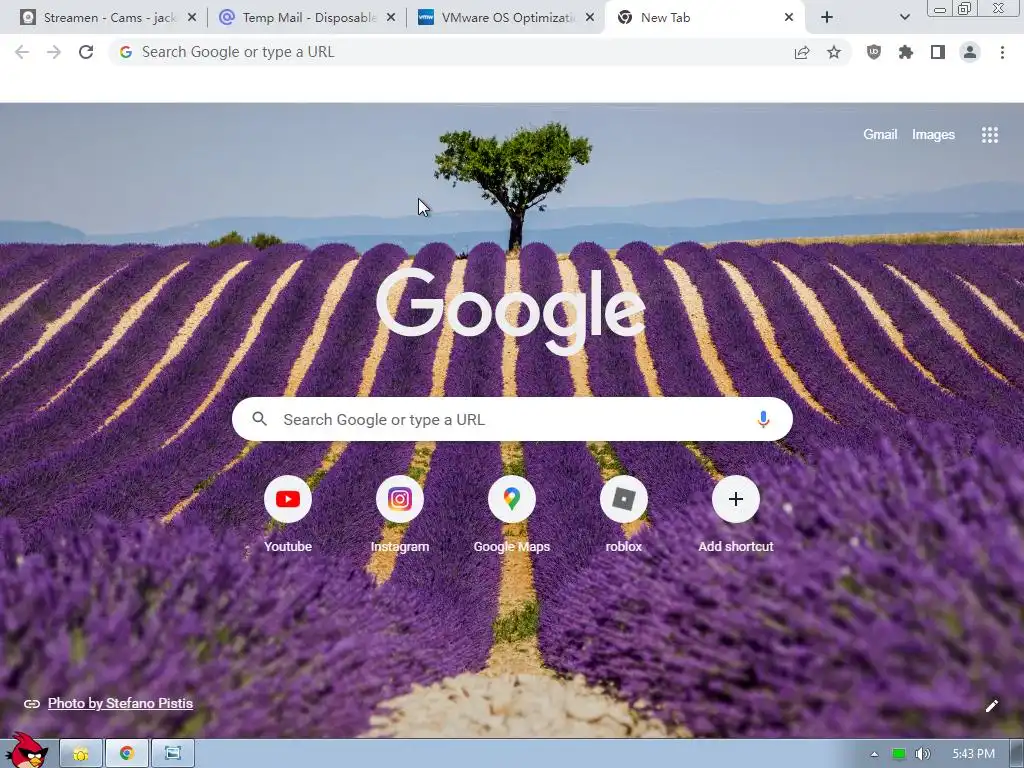Open the Chrome profile avatar
Image resolution: width=1024 pixels, height=768 pixels.
(x=970, y=52)
